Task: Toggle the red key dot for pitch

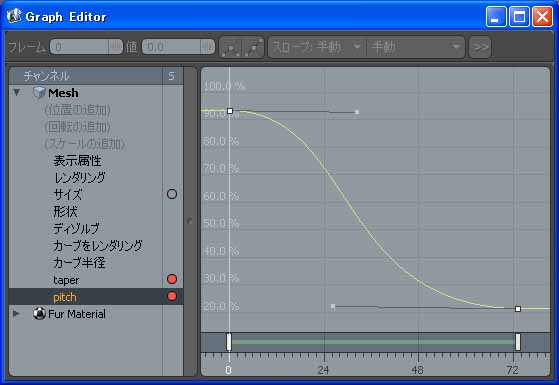Action: pyautogui.click(x=172, y=296)
